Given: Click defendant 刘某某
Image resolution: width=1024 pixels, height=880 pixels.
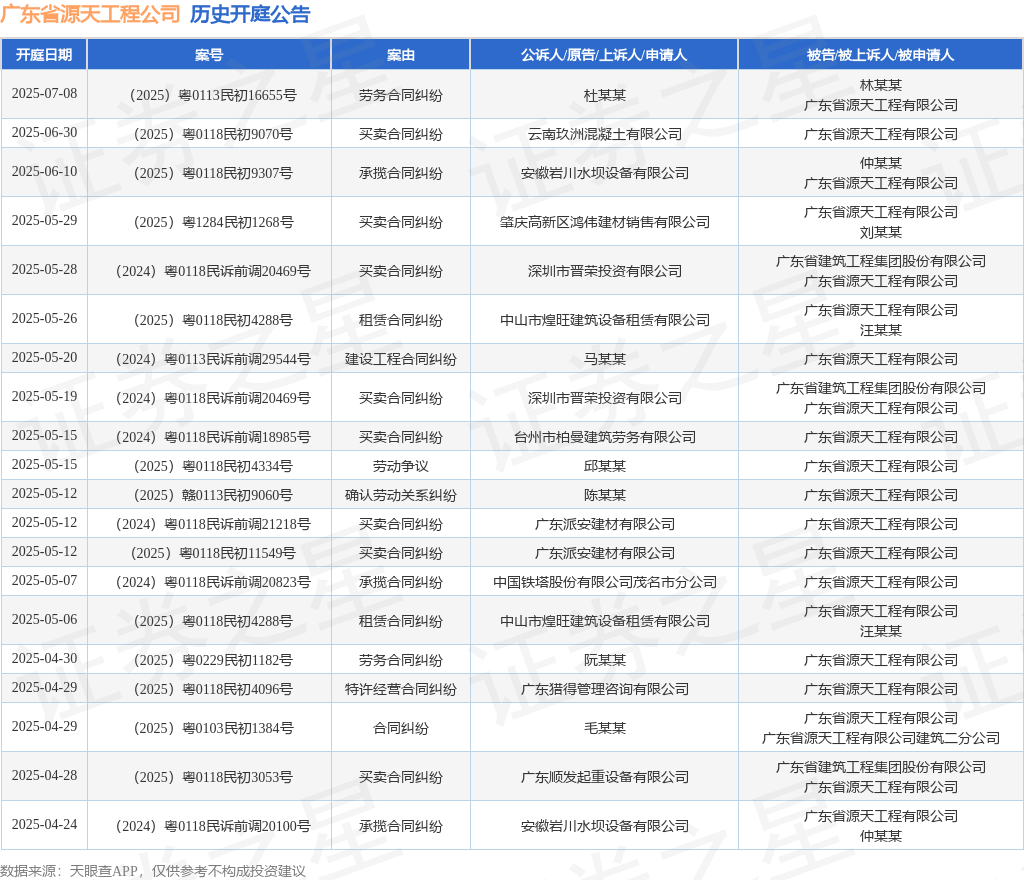Looking at the screenshot, I should [x=881, y=232].
